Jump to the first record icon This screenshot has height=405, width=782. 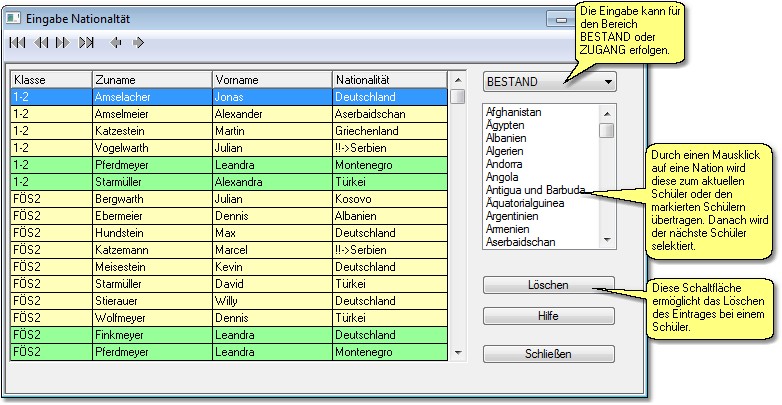pyautogui.click(x=16, y=43)
